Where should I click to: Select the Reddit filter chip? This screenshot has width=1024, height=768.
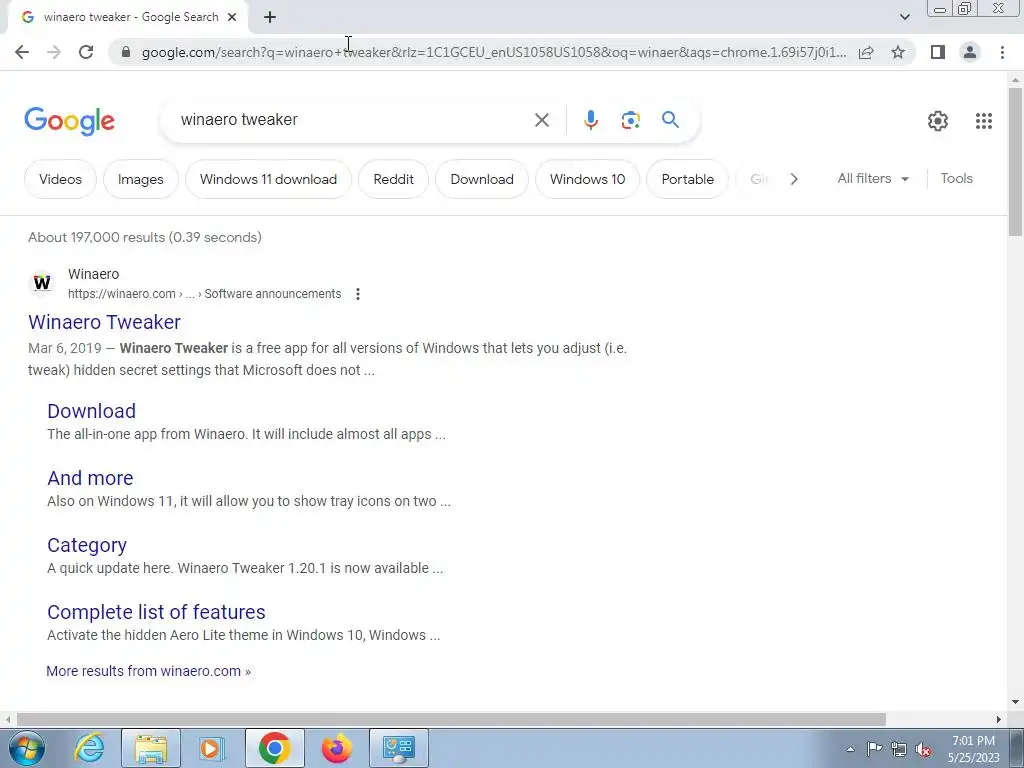point(393,179)
